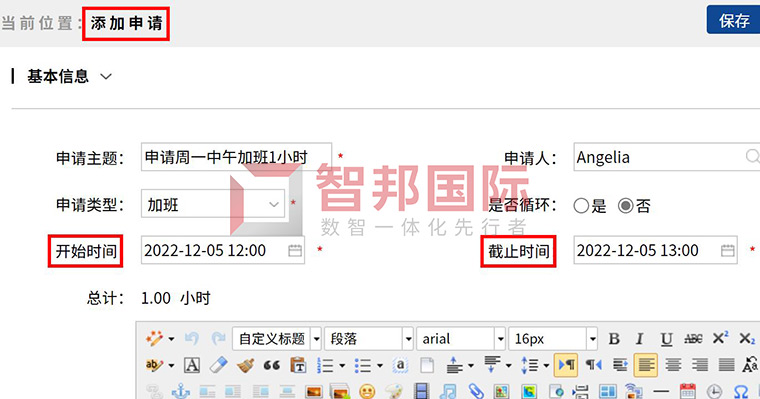Viewport: 760px width, 399px height.
Task: Redo the edit using the toolbar arrow
Action: pos(218,338)
